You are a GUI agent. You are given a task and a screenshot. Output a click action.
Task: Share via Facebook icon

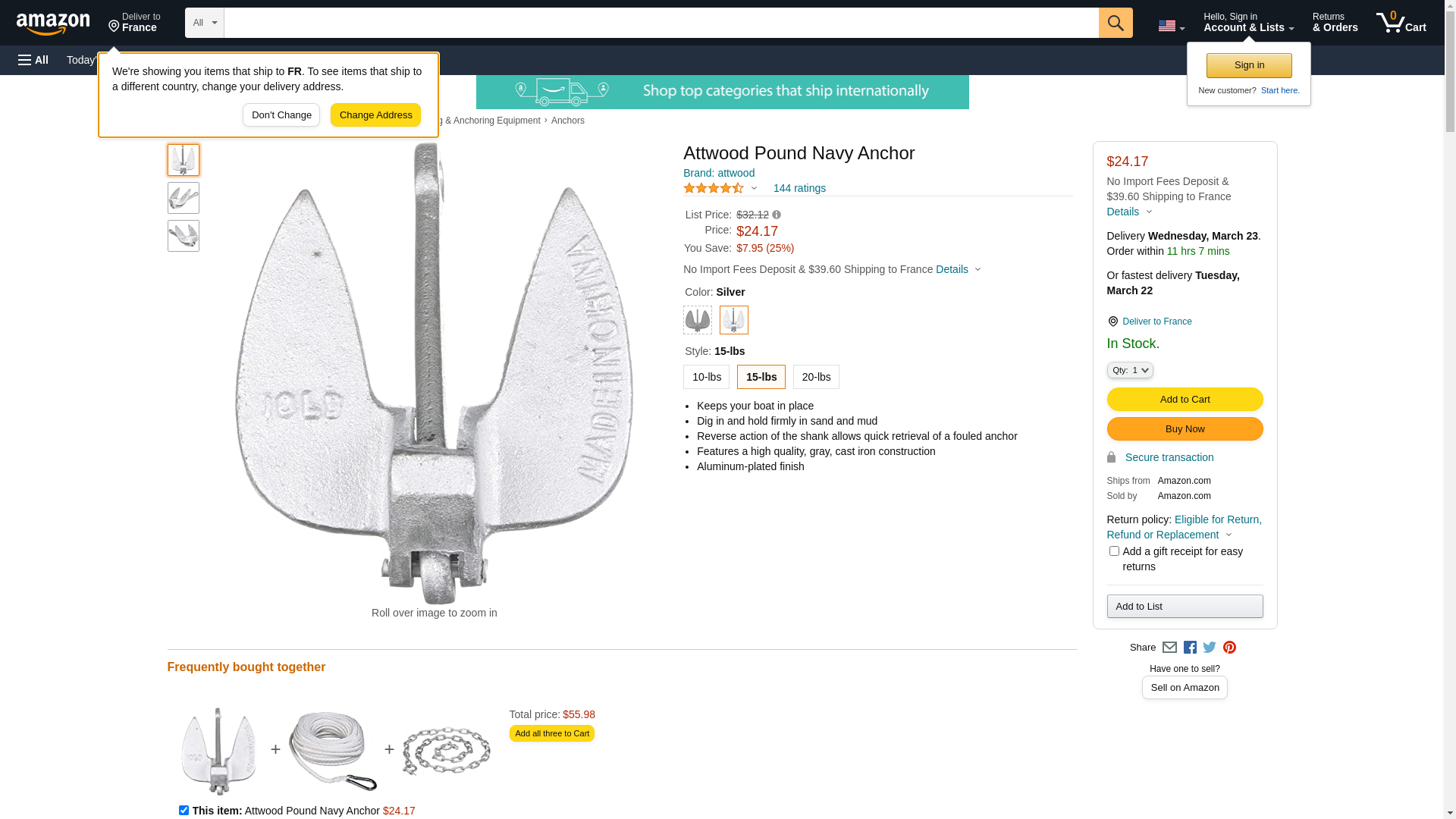[1190, 648]
